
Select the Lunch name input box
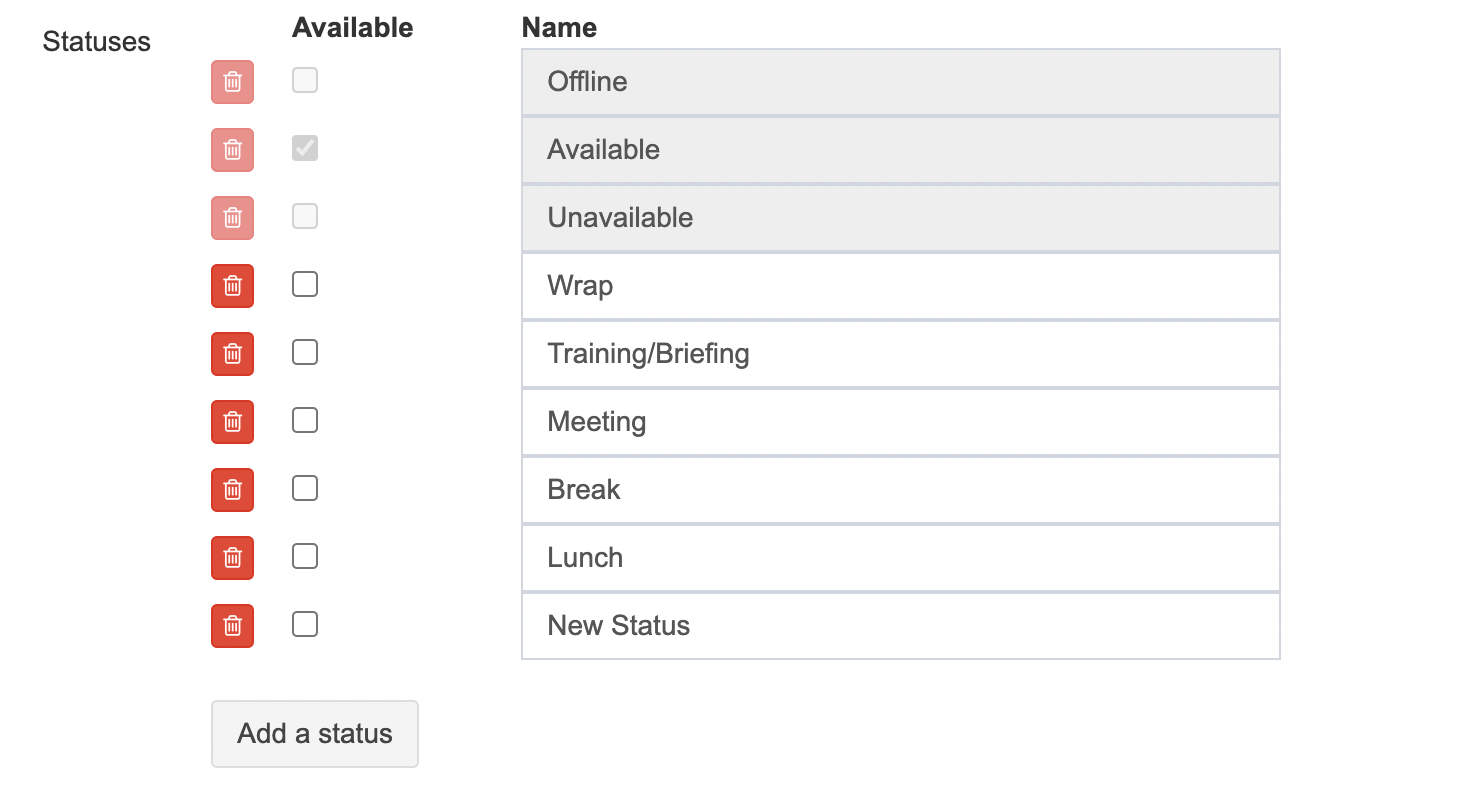click(900, 558)
